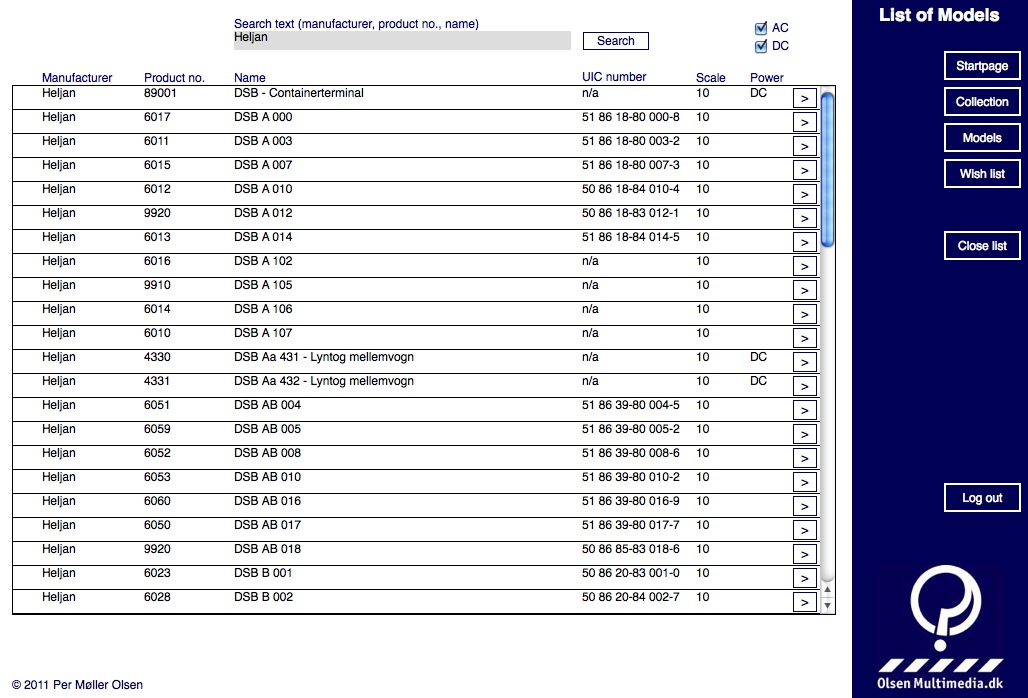Click the UIC number column header
Image resolution: width=1028 pixels, height=698 pixels.
614,77
